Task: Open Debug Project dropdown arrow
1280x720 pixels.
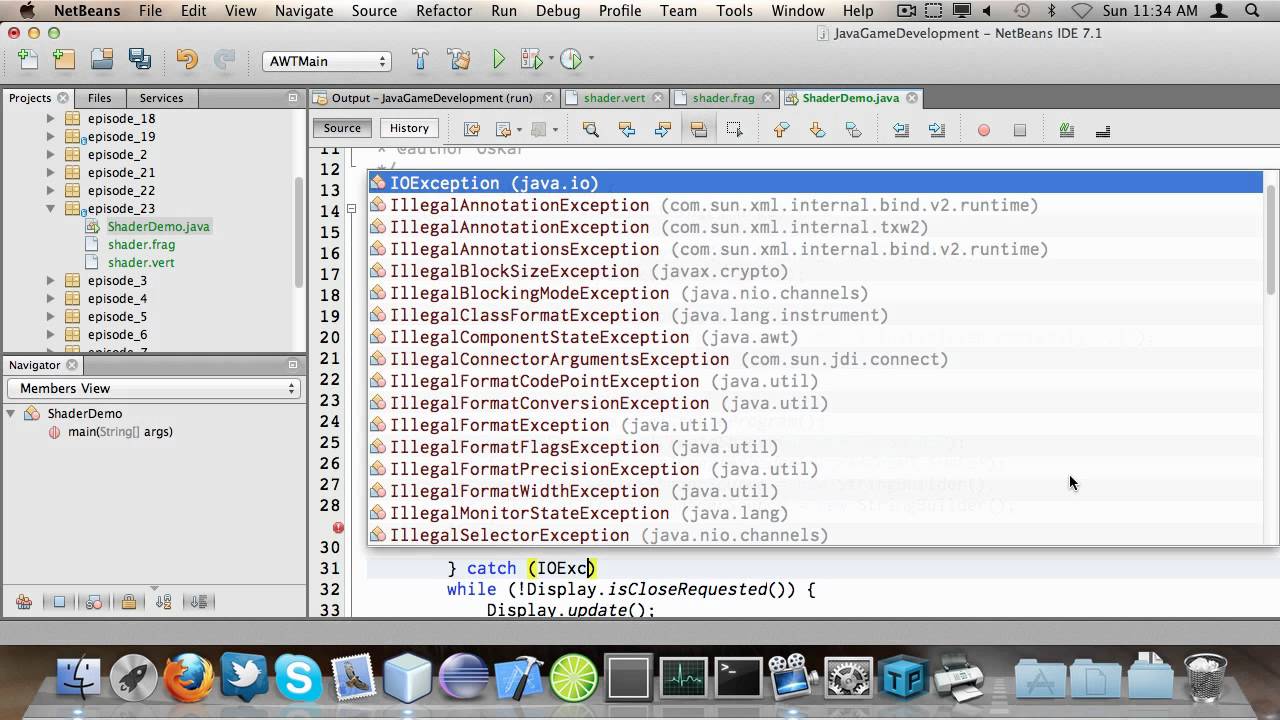Action: coord(551,60)
